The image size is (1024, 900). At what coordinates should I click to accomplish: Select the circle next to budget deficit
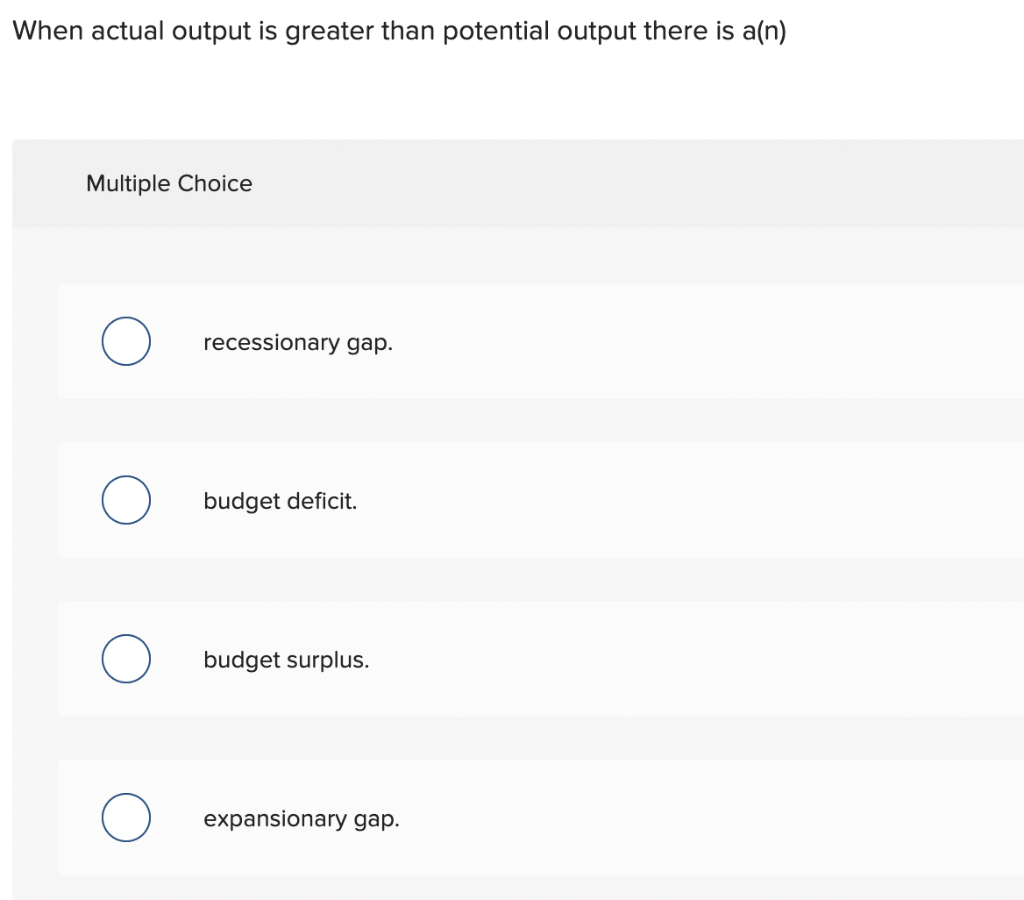pyautogui.click(x=126, y=500)
